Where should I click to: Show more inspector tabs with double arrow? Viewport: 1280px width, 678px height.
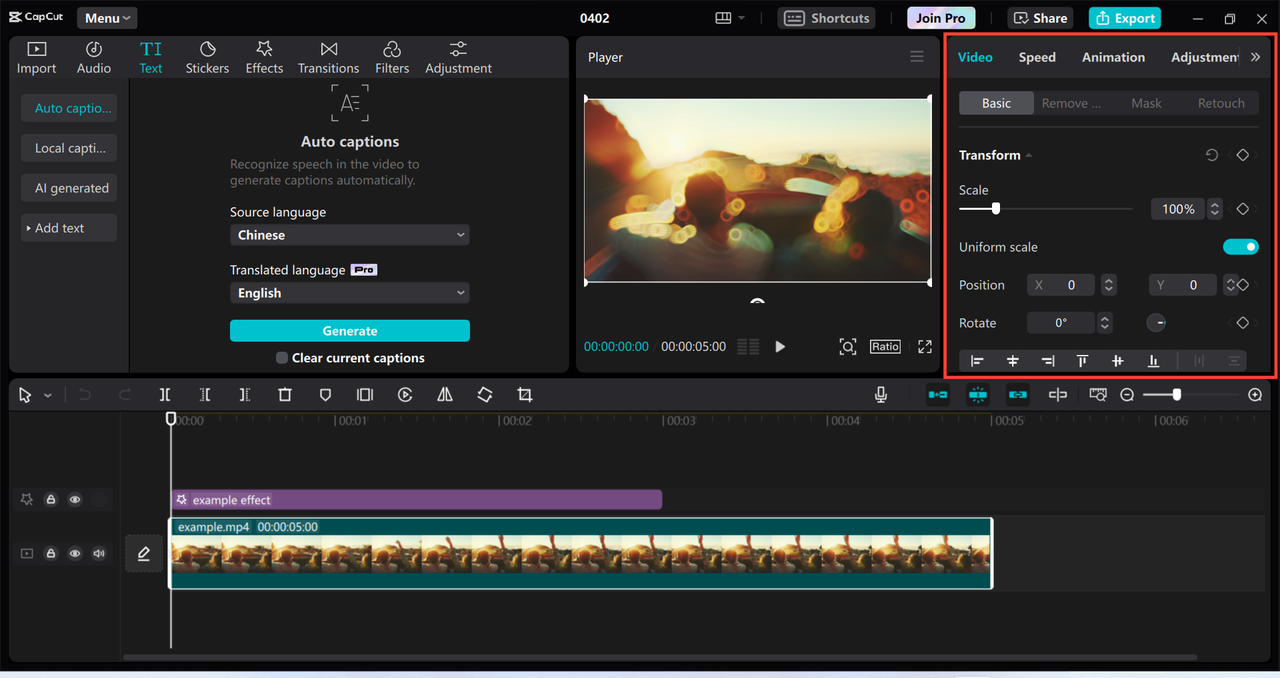pos(1256,57)
